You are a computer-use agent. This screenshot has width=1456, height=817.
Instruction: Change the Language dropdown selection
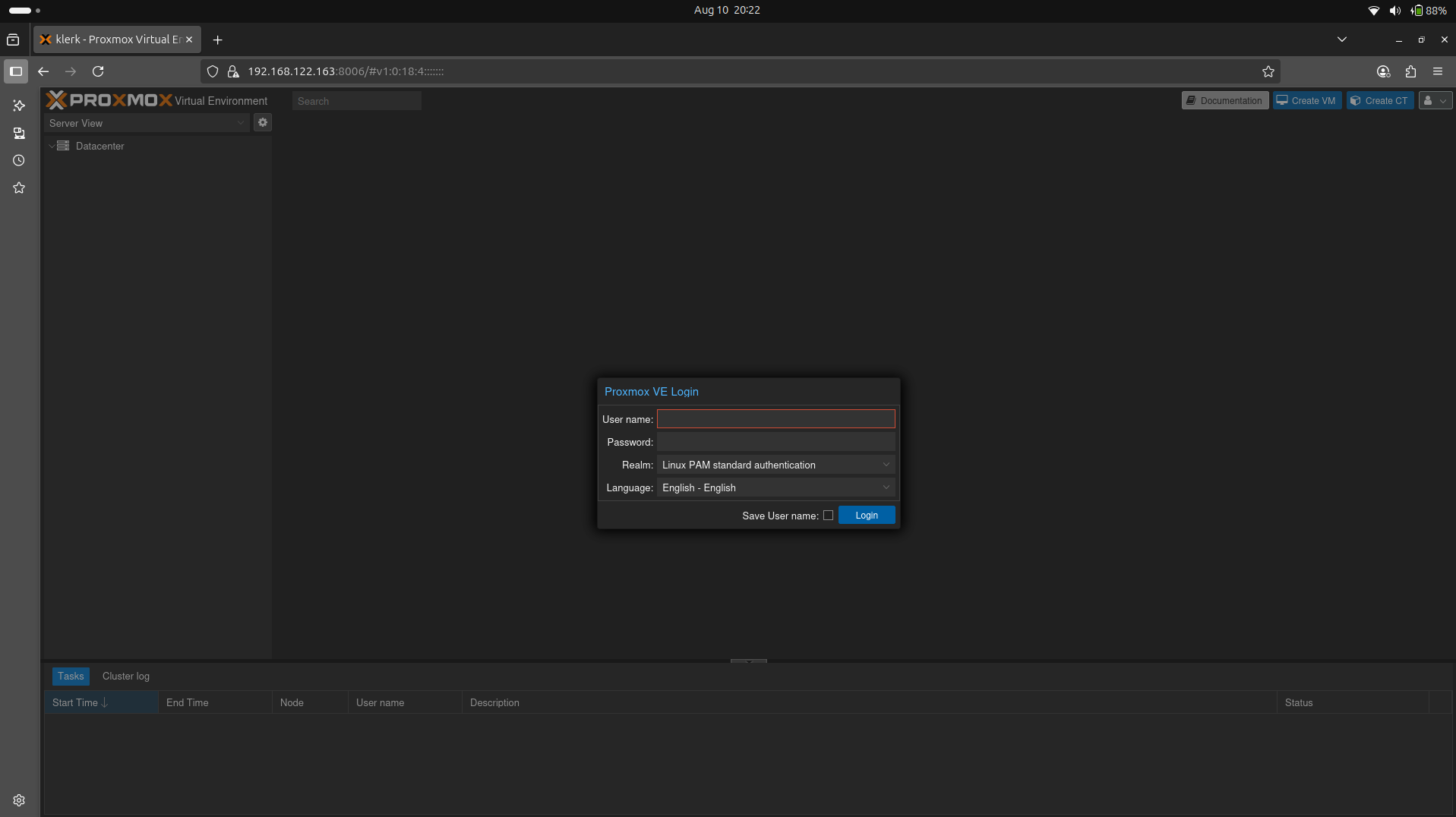pyautogui.click(x=885, y=487)
